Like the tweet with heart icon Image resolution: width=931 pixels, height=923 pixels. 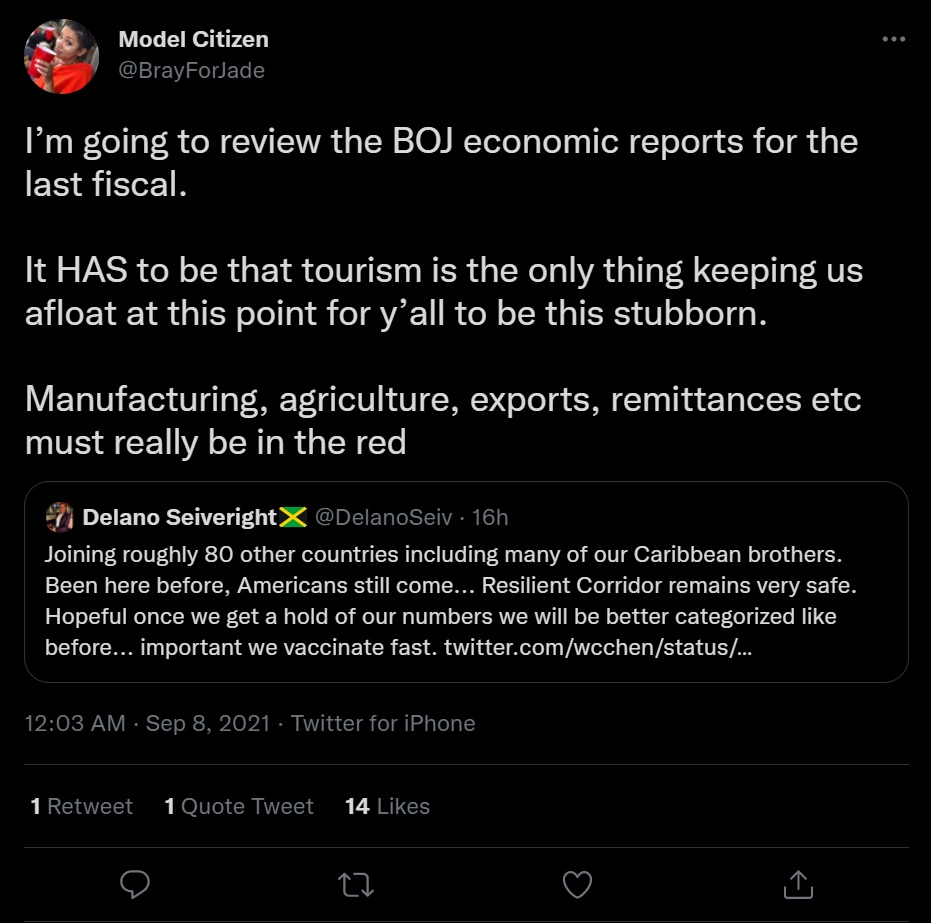pyautogui.click(x=577, y=884)
